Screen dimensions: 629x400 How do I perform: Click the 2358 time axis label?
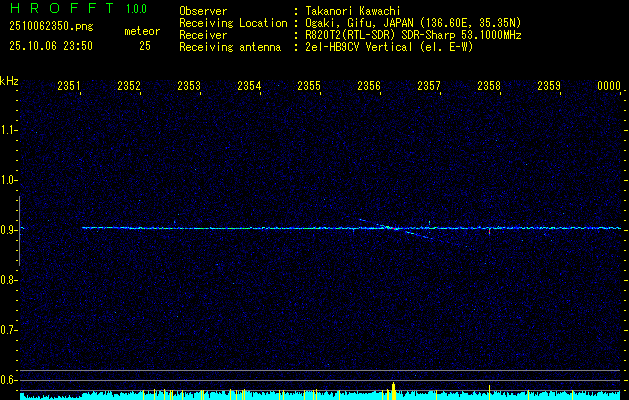489,86
